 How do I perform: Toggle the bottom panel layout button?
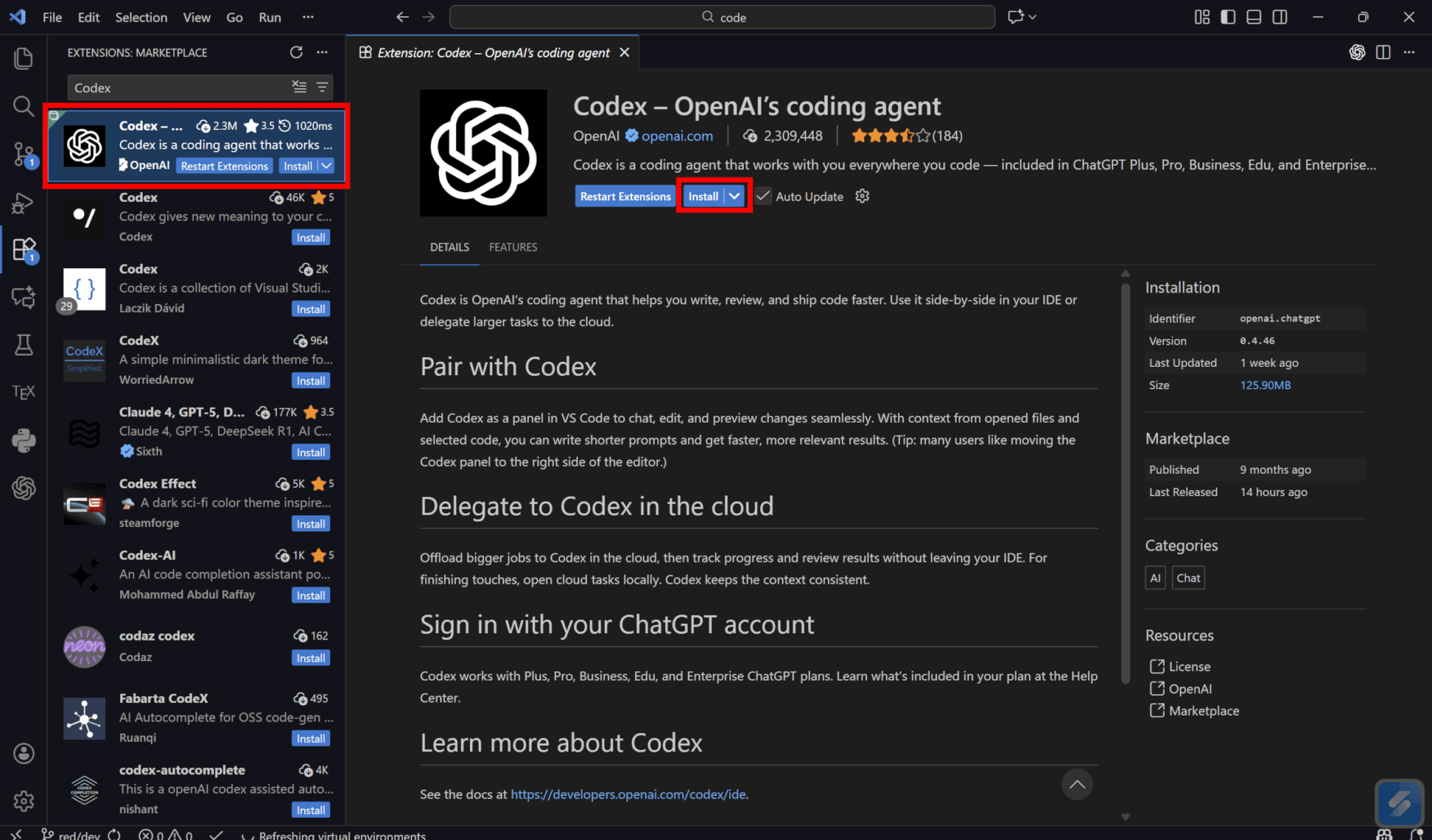(x=1254, y=17)
